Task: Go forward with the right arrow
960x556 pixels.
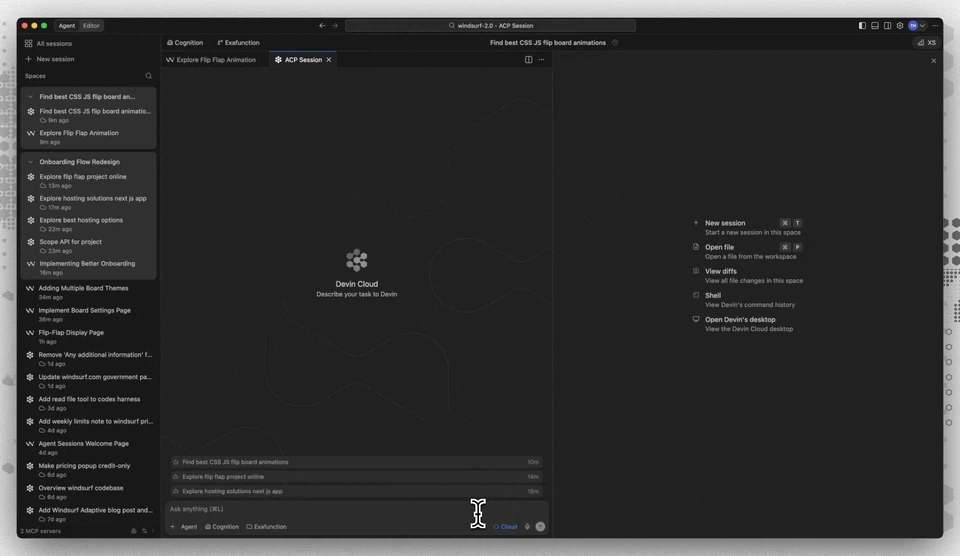Action: [335, 26]
